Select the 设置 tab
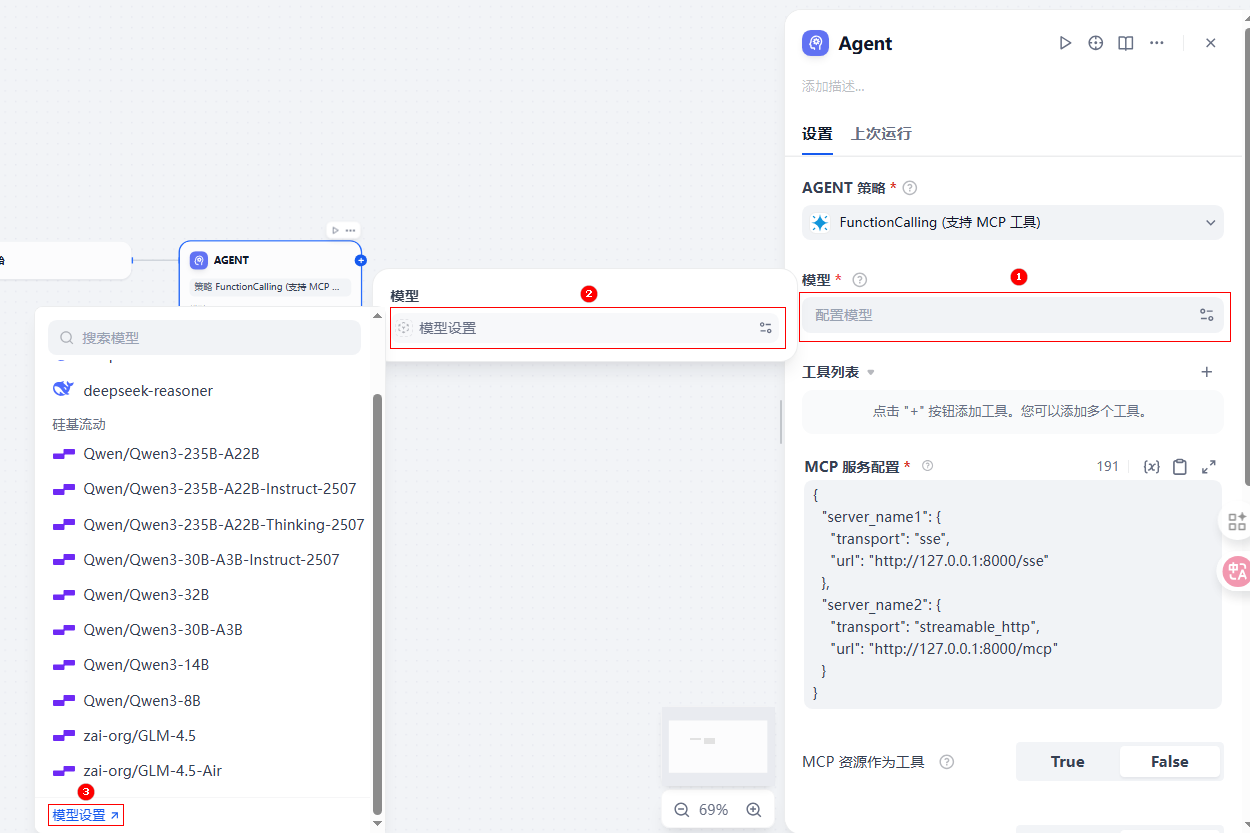Image resolution: width=1250 pixels, height=833 pixels. pyautogui.click(x=817, y=134)
